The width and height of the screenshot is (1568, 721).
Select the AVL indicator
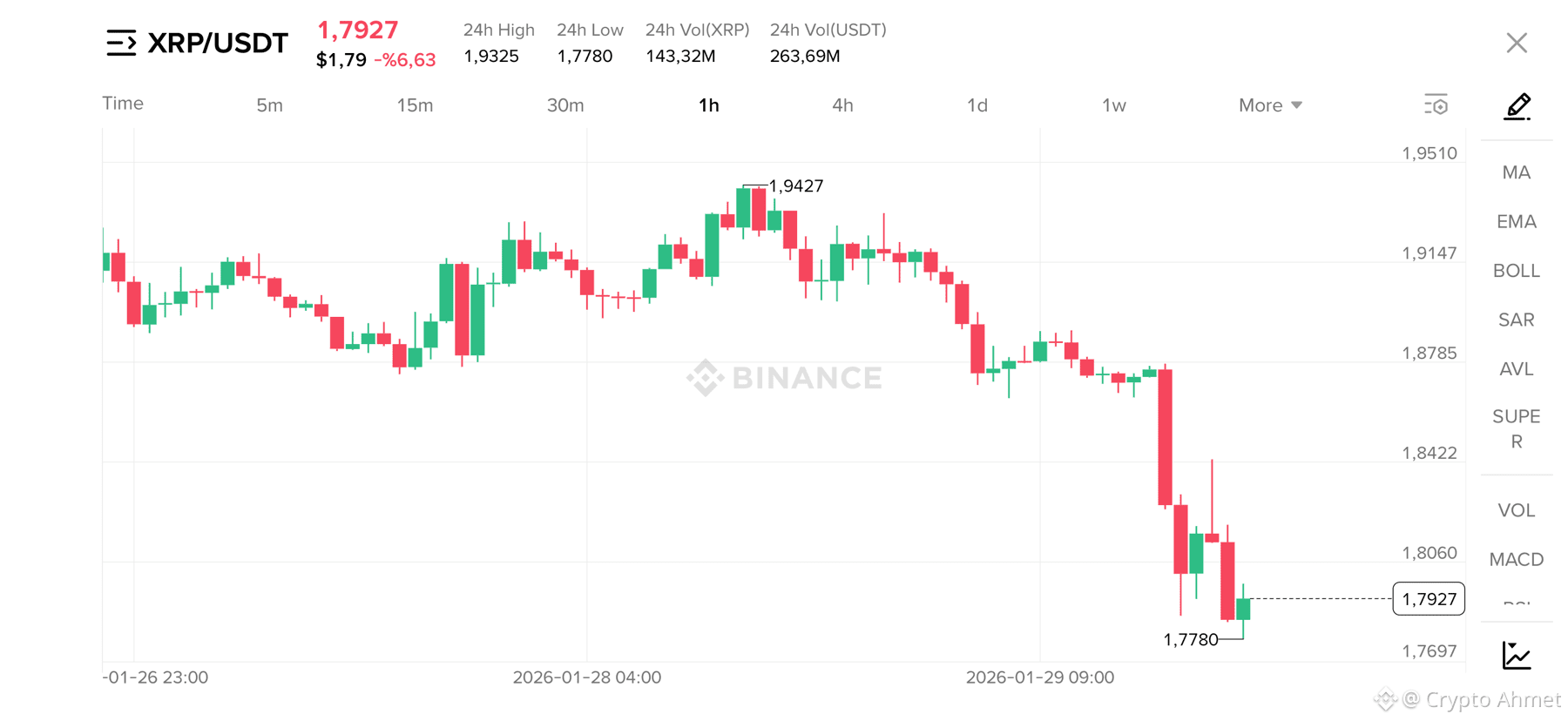pyautogui.click(x=1517, y=368)
